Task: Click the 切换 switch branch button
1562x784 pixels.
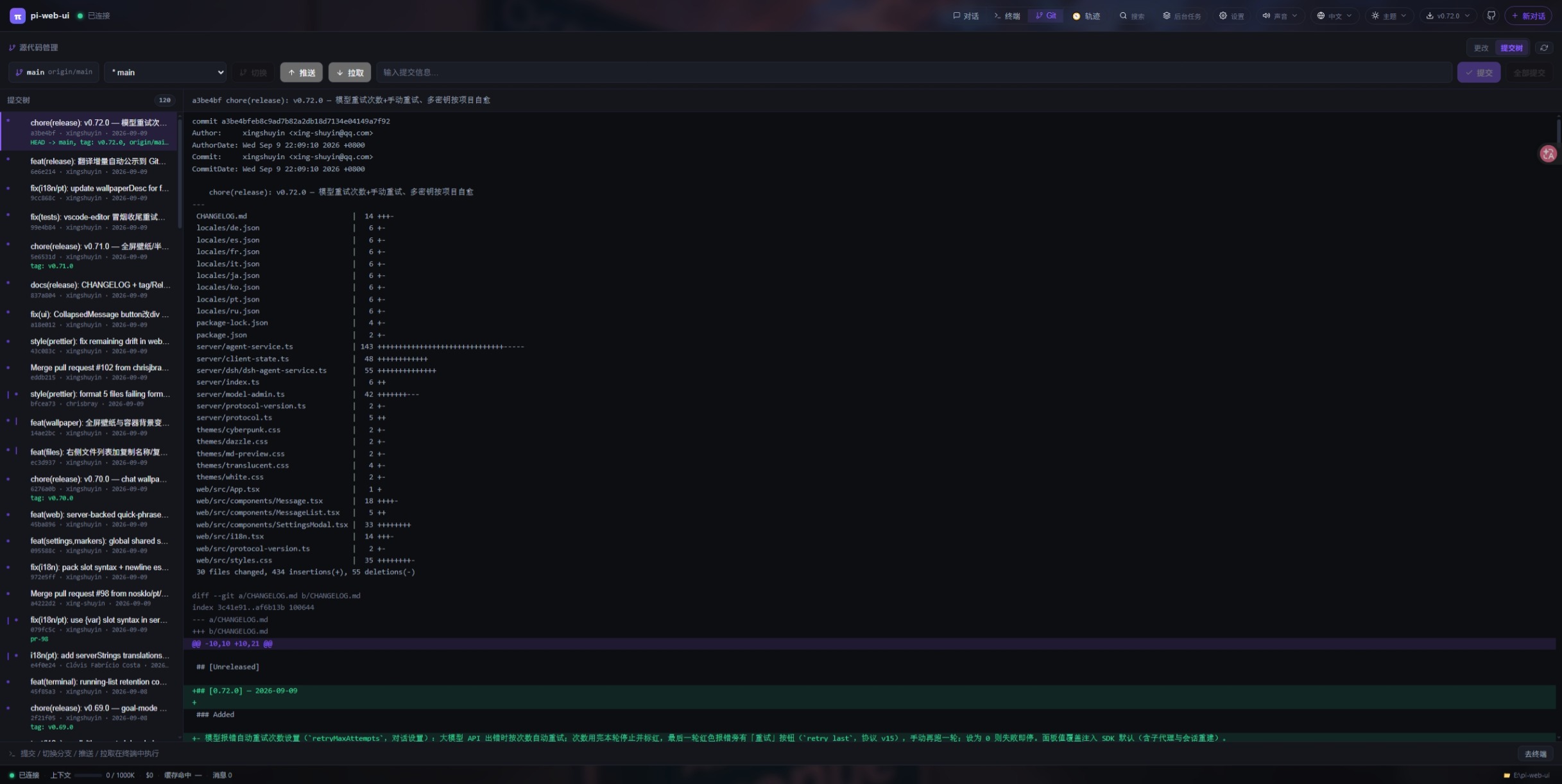Action: click(x=253, y=72)
